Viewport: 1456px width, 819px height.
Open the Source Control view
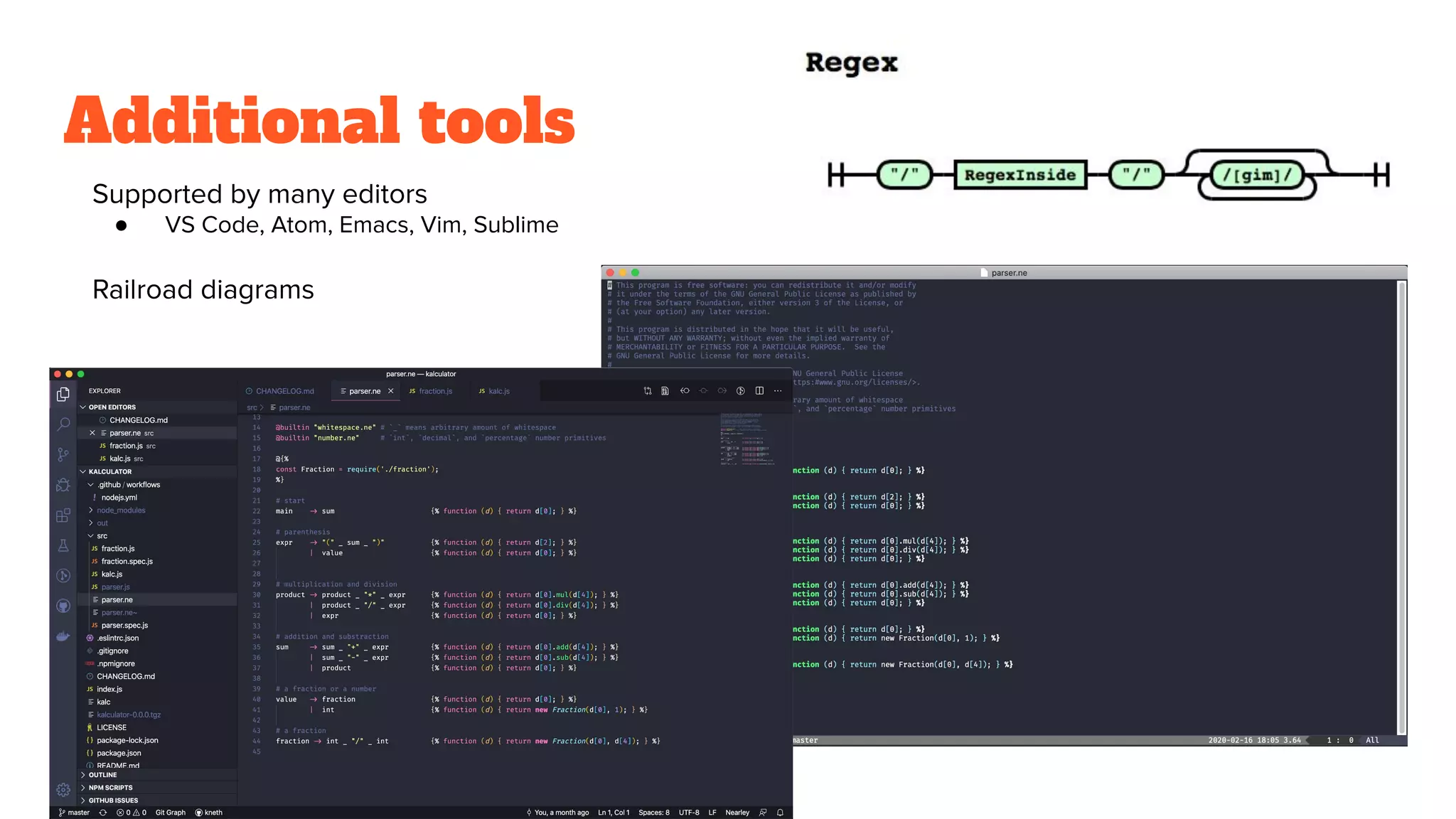click(63, 454)
